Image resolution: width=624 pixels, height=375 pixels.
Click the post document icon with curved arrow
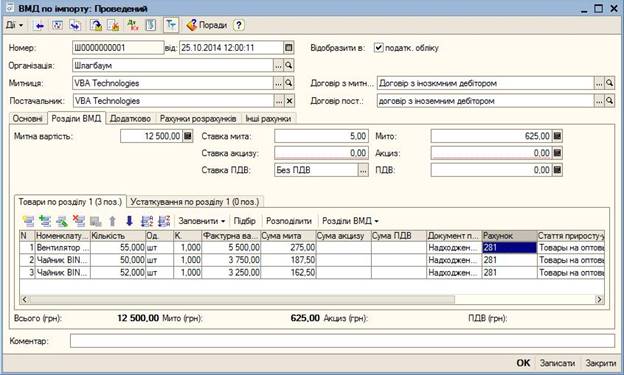pos(96,25)
